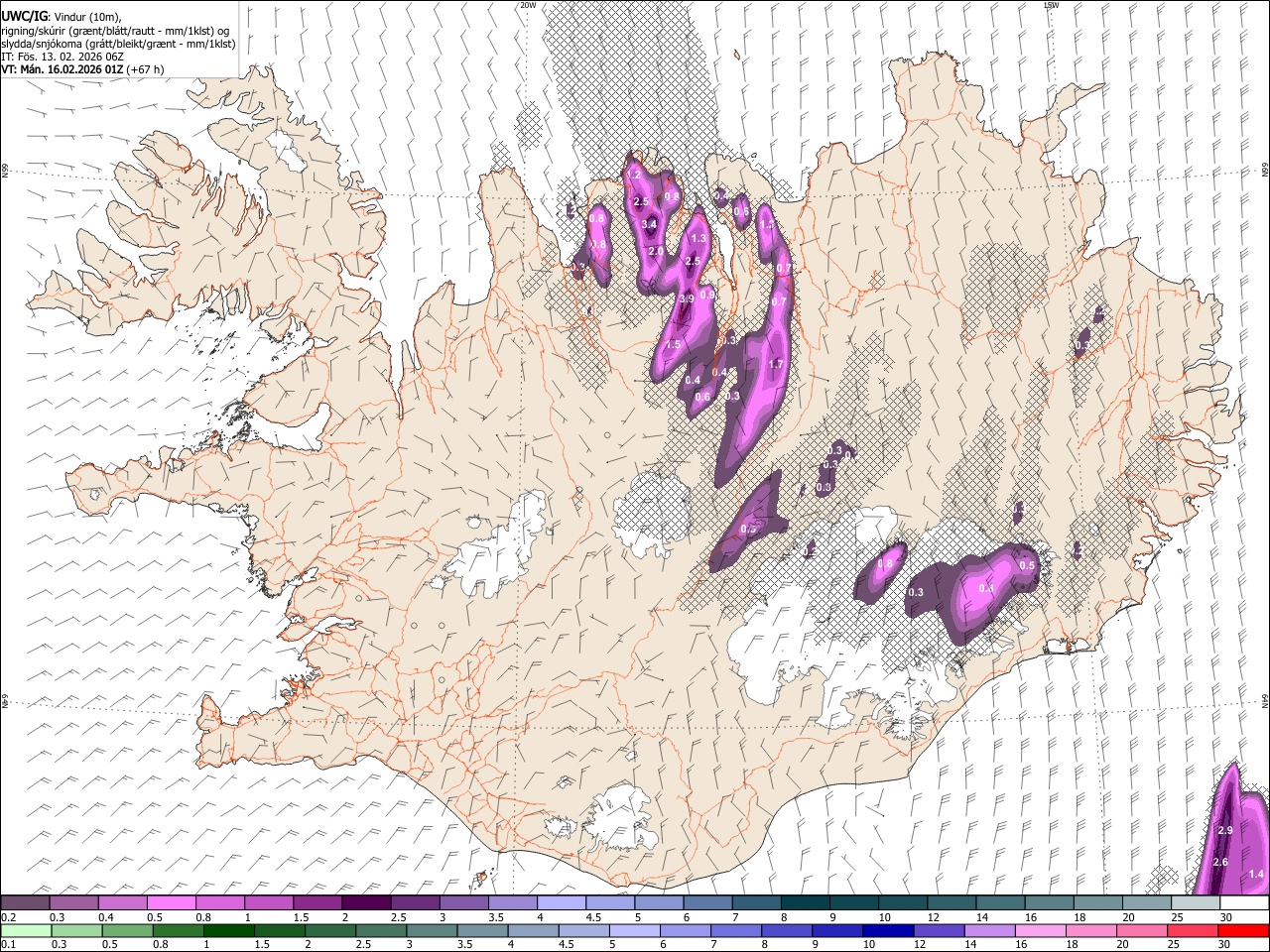Click the snow swatch labeled 1.5
The image size is (1270, 952).
(317, 902)
